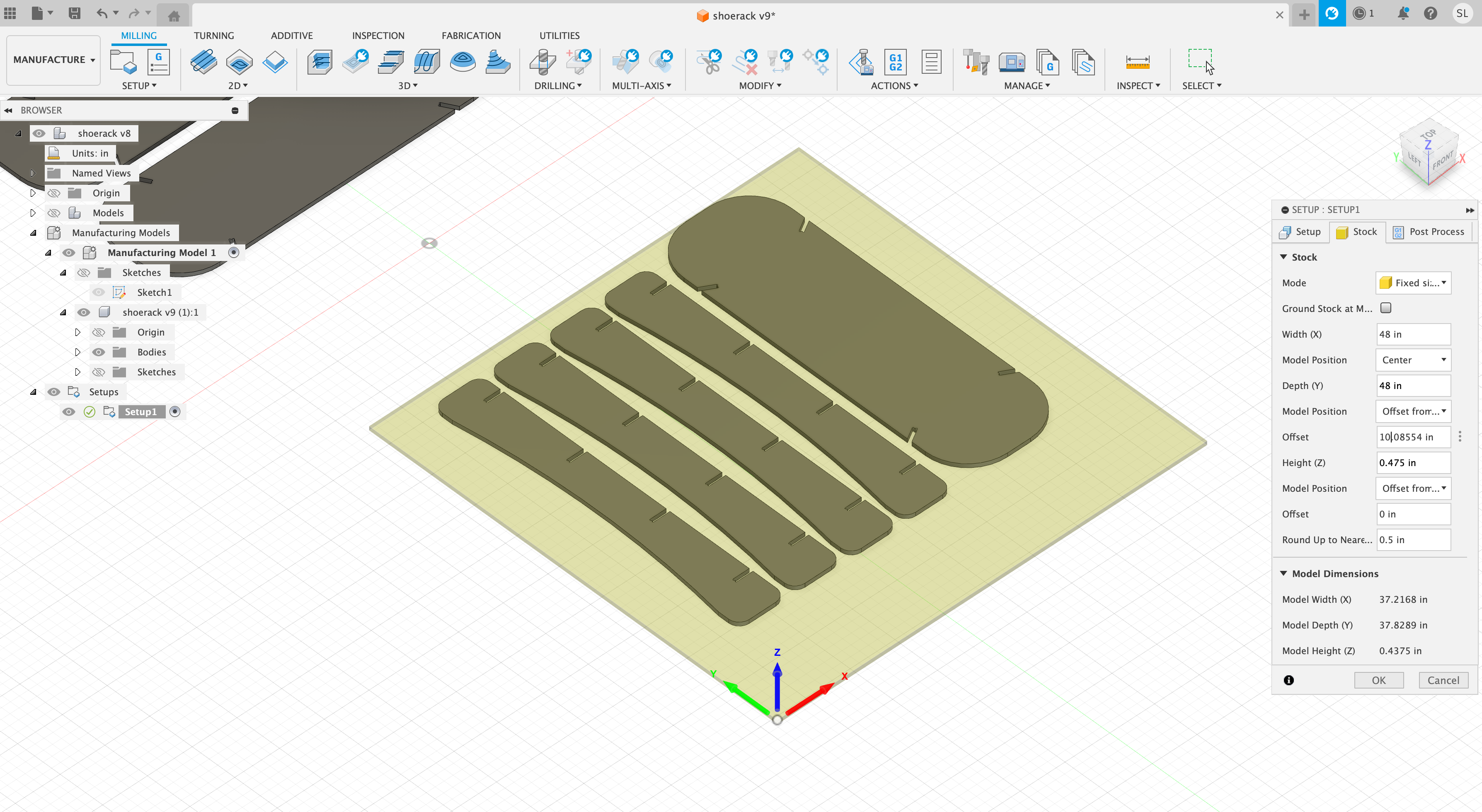The height and width of the screenshot is (812, 1482).
Task: Open the Help question mark
Action: (x=1431, y=13)
